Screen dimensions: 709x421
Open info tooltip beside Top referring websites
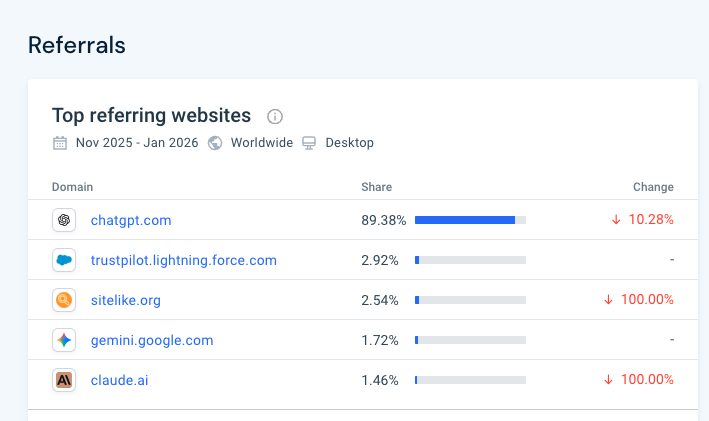(275, 116)
